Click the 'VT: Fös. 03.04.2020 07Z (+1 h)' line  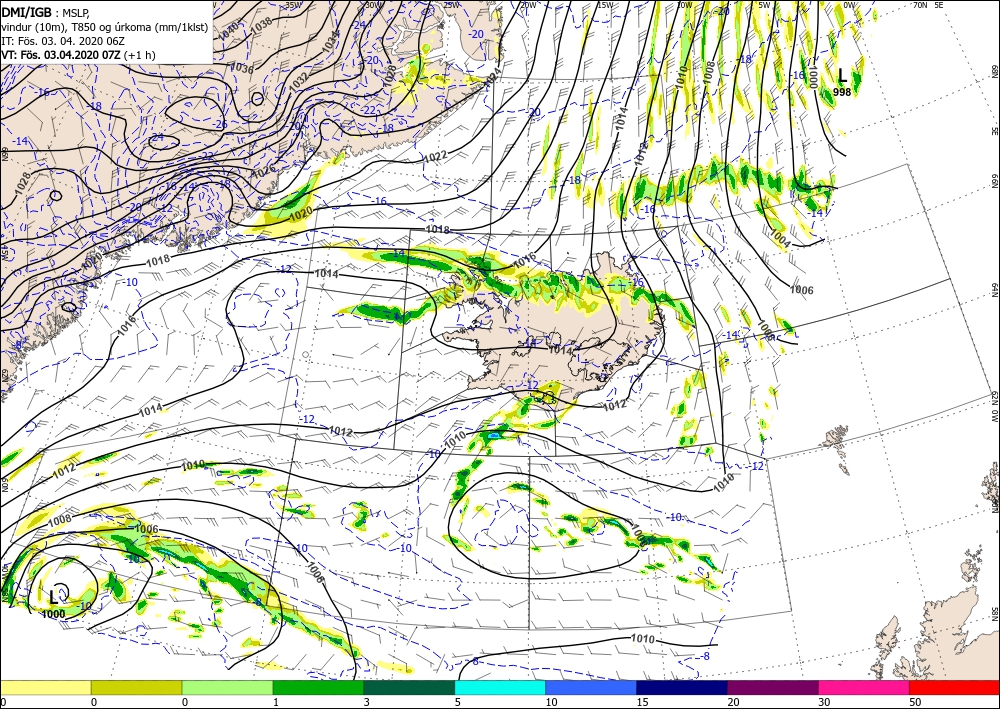(78, 55)
